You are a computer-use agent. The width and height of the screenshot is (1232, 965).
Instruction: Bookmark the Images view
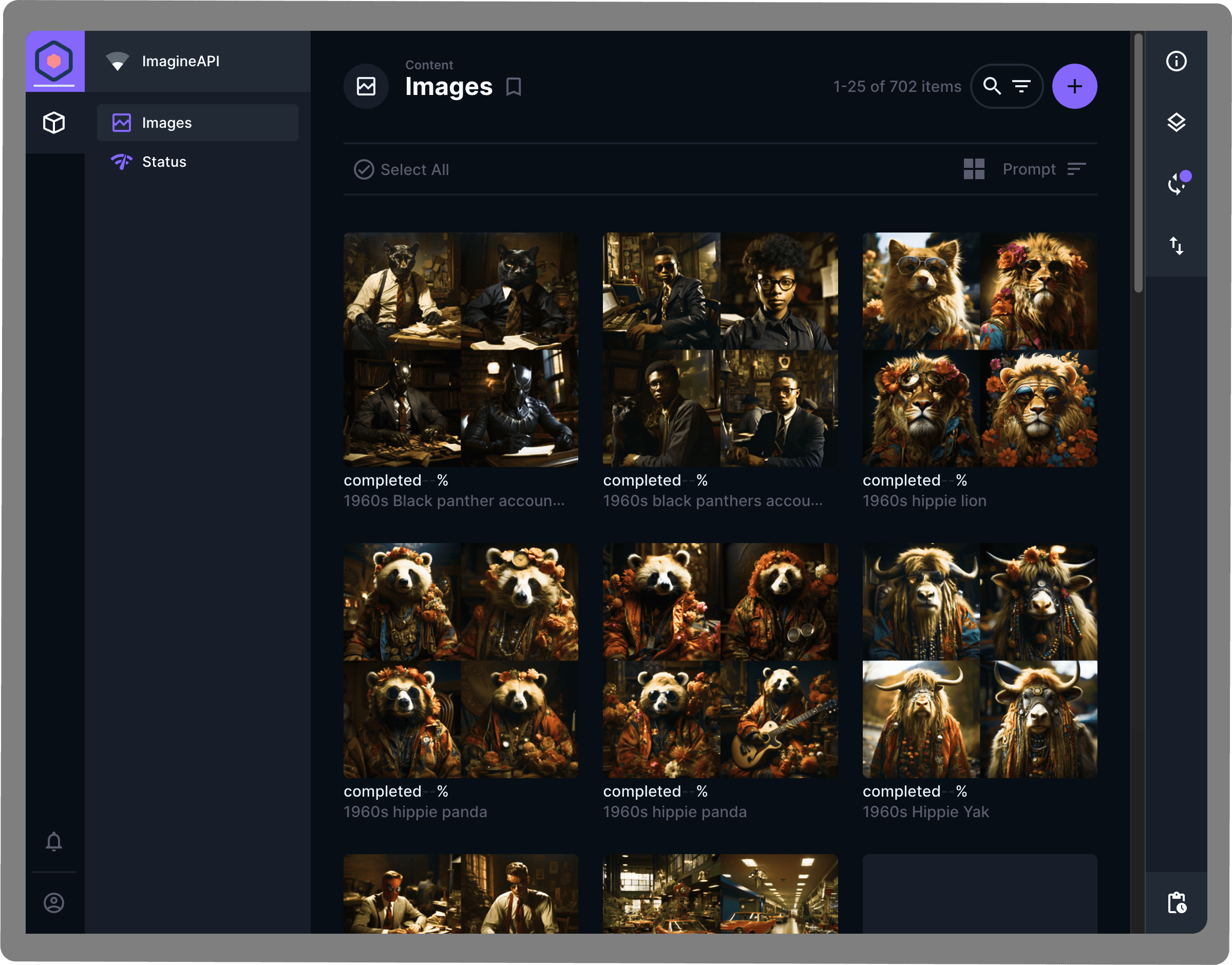point(514,87)
